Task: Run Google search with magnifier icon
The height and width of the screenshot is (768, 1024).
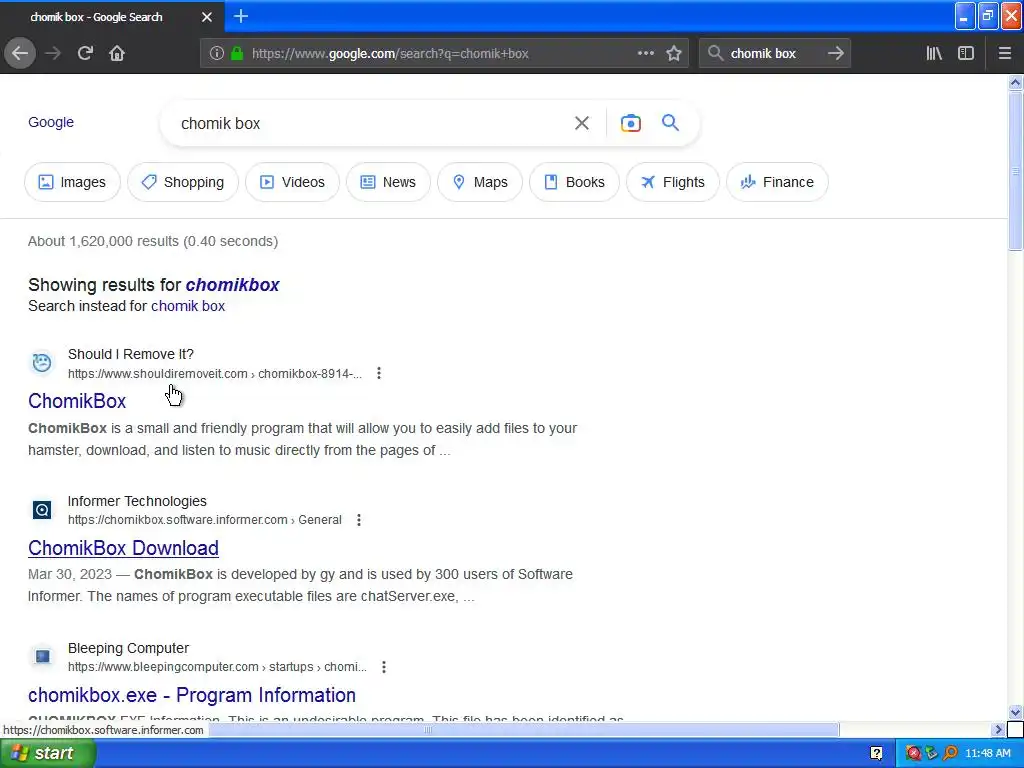Action: pos(670,123)
